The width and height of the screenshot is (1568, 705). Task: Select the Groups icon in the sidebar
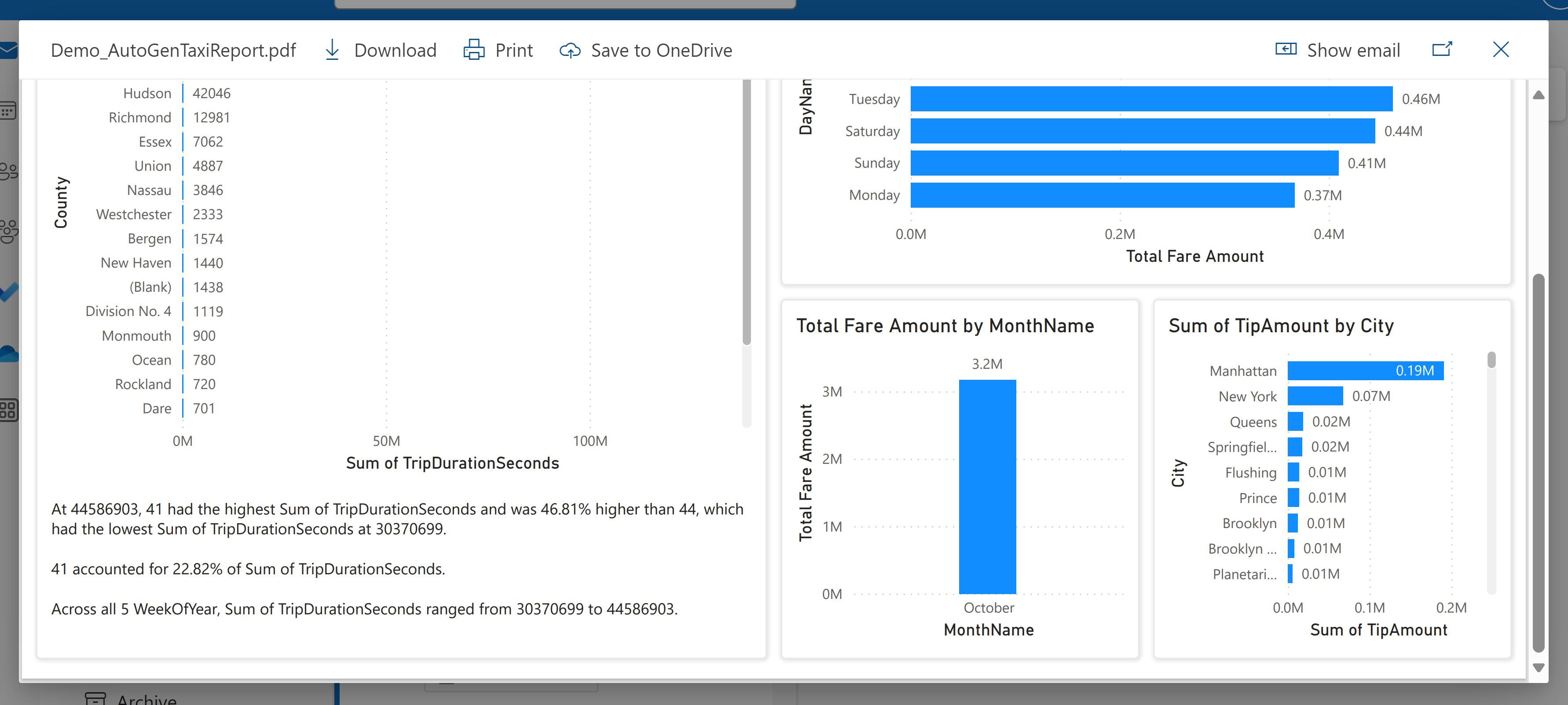(8, 231)
